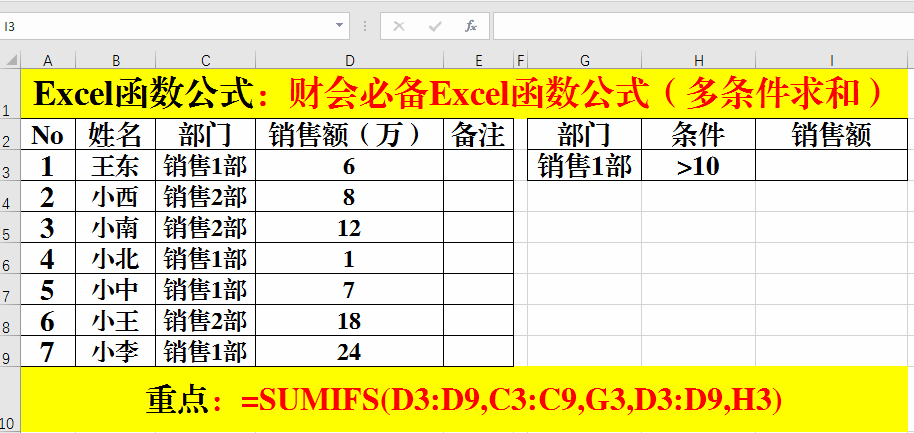Select the cell containing 小南
The image size is (914, 433).
(115, 227)
